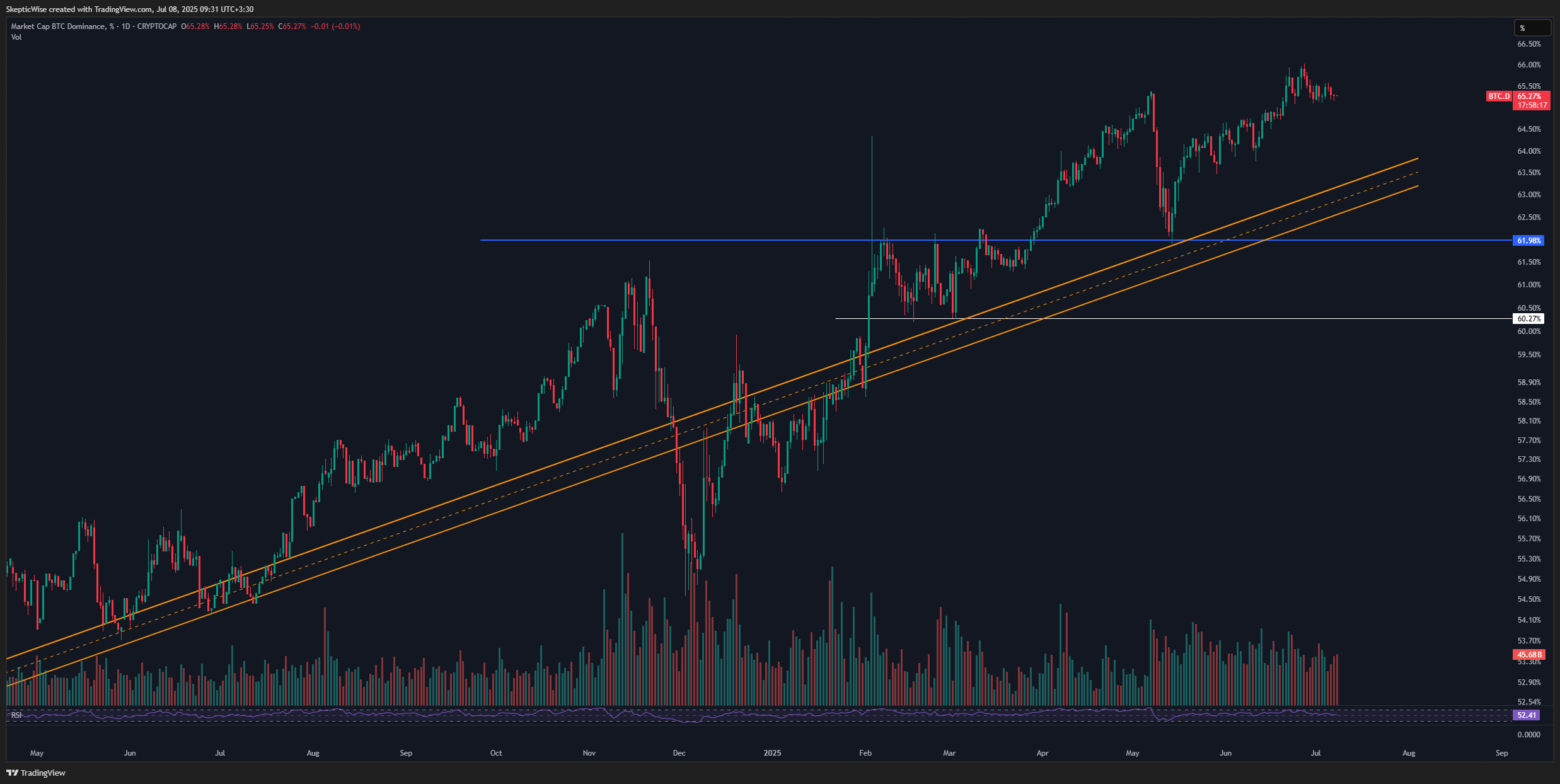
Task: Click the 54.10% price axis label
Action: pyautogui.click(x=1528, y=620)
